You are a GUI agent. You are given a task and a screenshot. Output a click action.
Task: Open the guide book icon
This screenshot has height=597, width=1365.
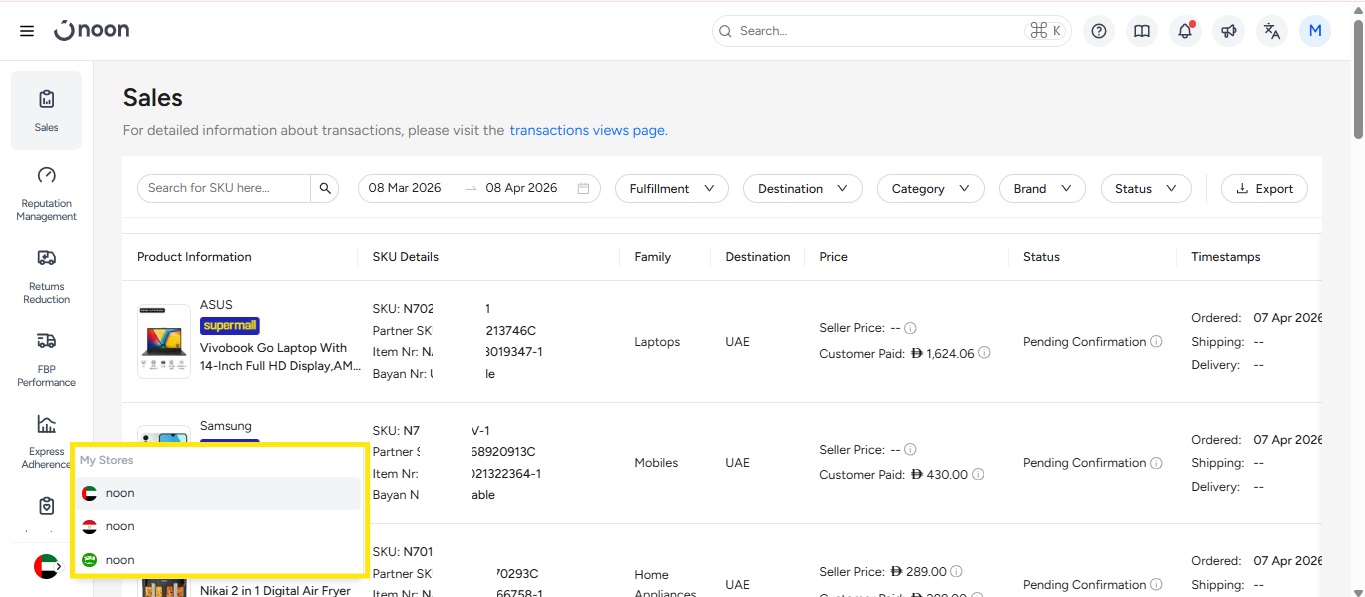click(1142, 31)
